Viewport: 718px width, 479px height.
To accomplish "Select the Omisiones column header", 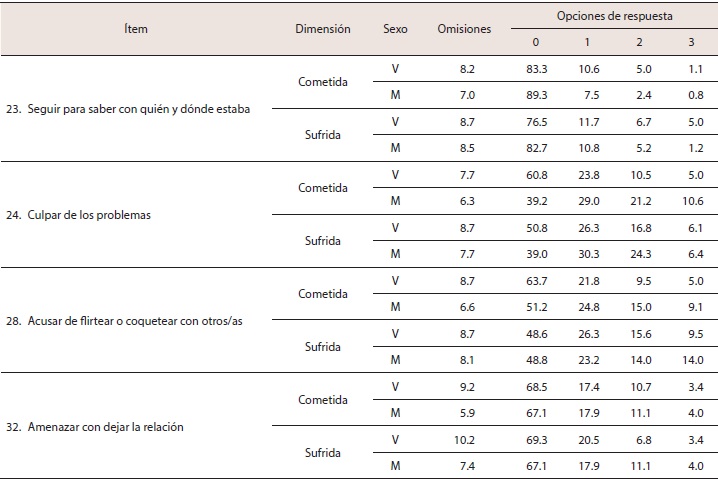I will [464, 29].
